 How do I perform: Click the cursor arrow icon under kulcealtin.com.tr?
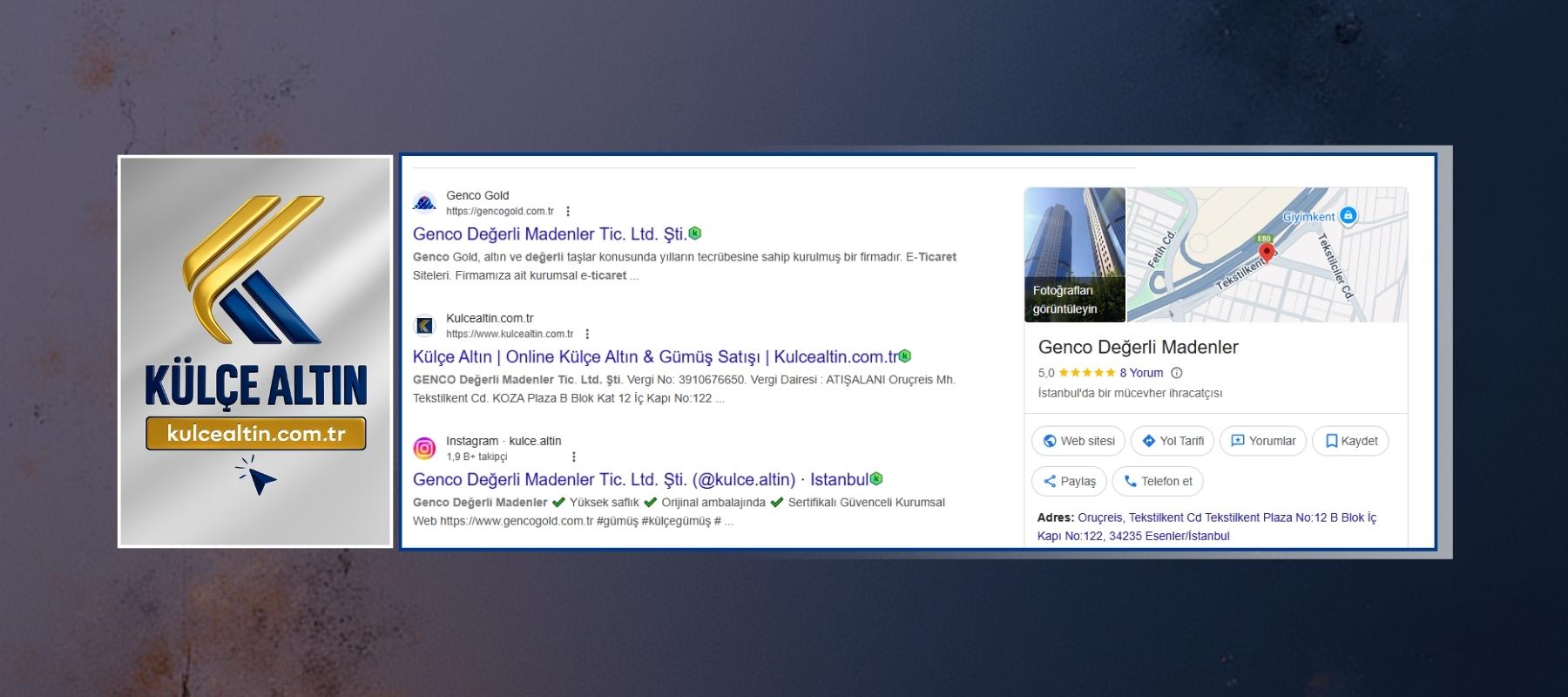click(258, 477)
